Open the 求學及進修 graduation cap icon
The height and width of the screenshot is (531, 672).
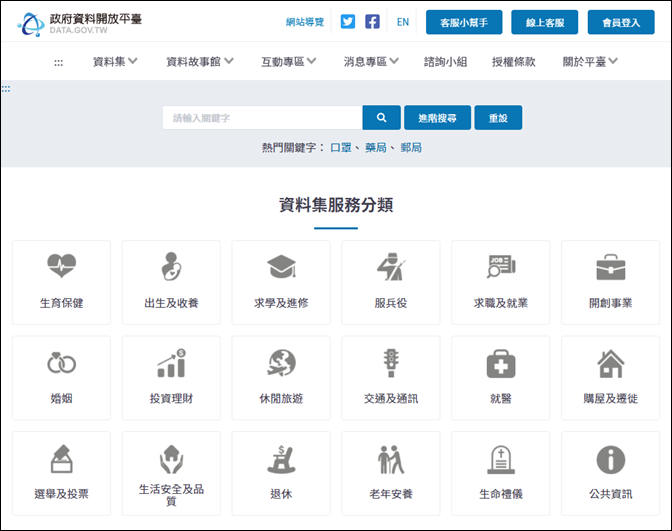pyautogui.click(x=281, y=266)
